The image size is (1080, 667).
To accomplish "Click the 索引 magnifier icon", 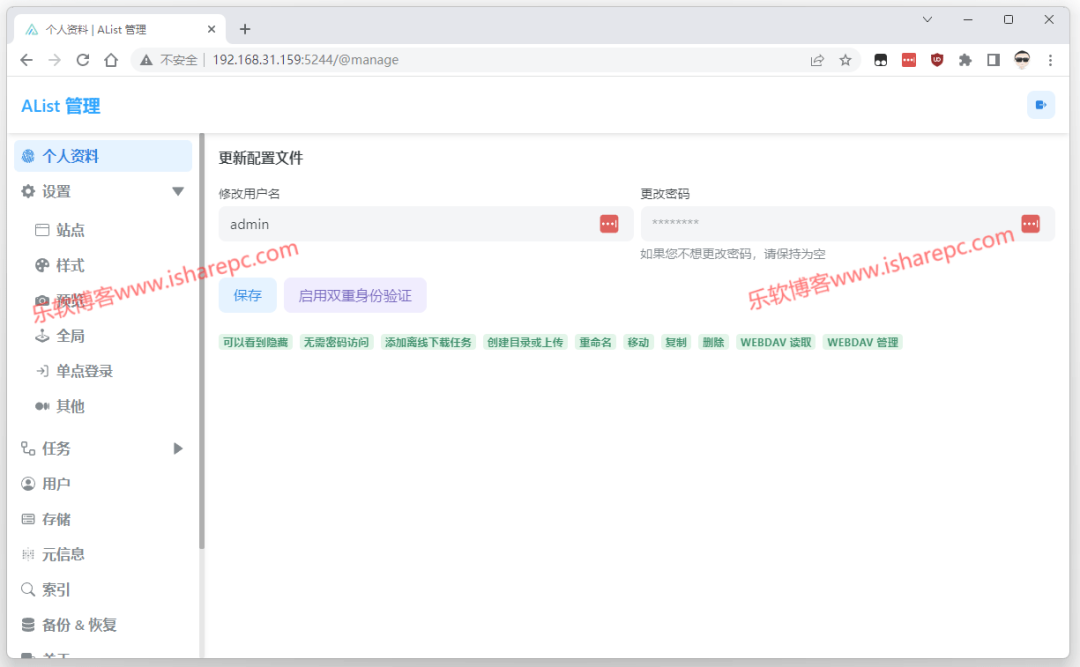I will [x=28, y=589].
